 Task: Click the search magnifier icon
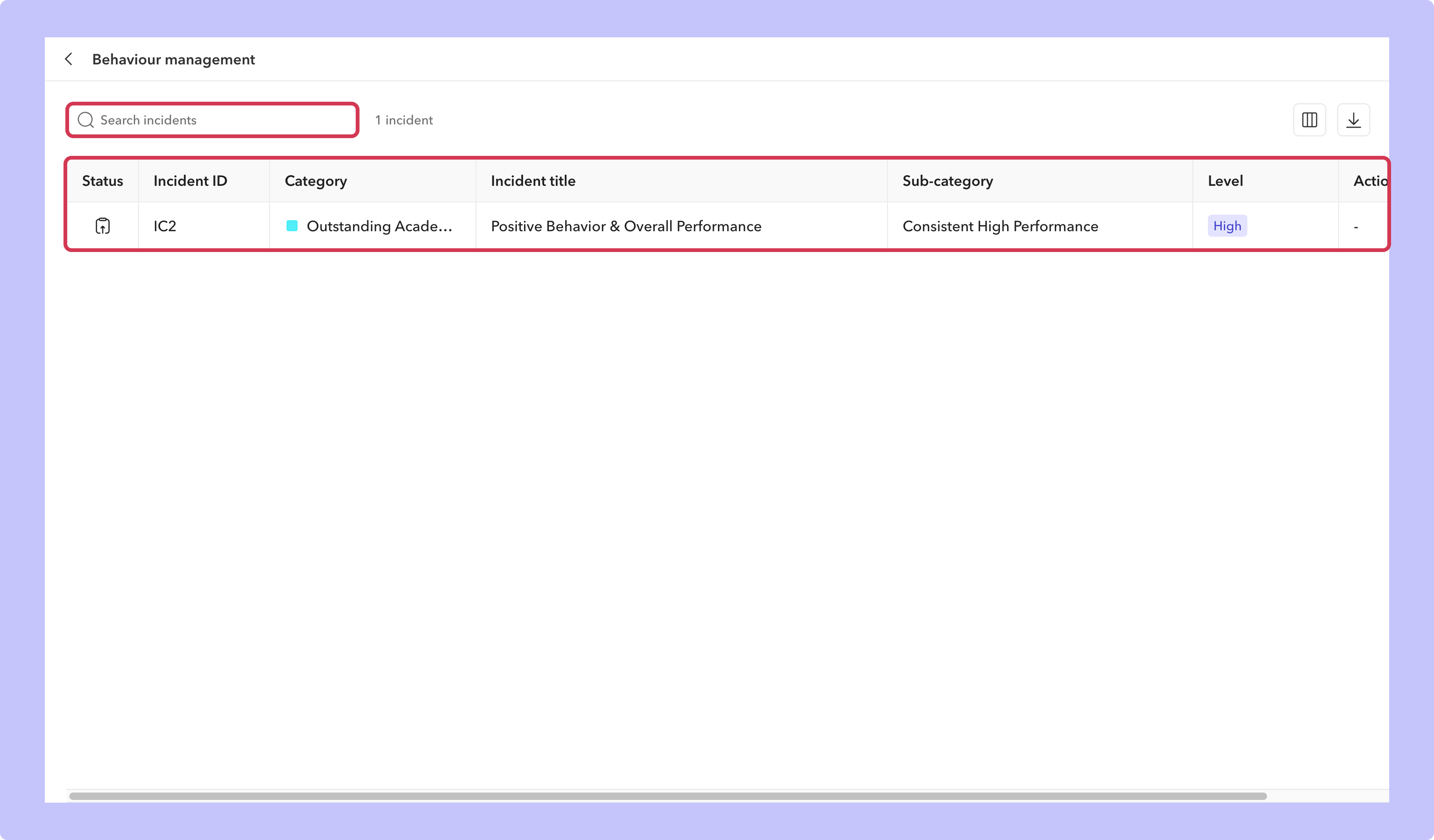[86, 120]
